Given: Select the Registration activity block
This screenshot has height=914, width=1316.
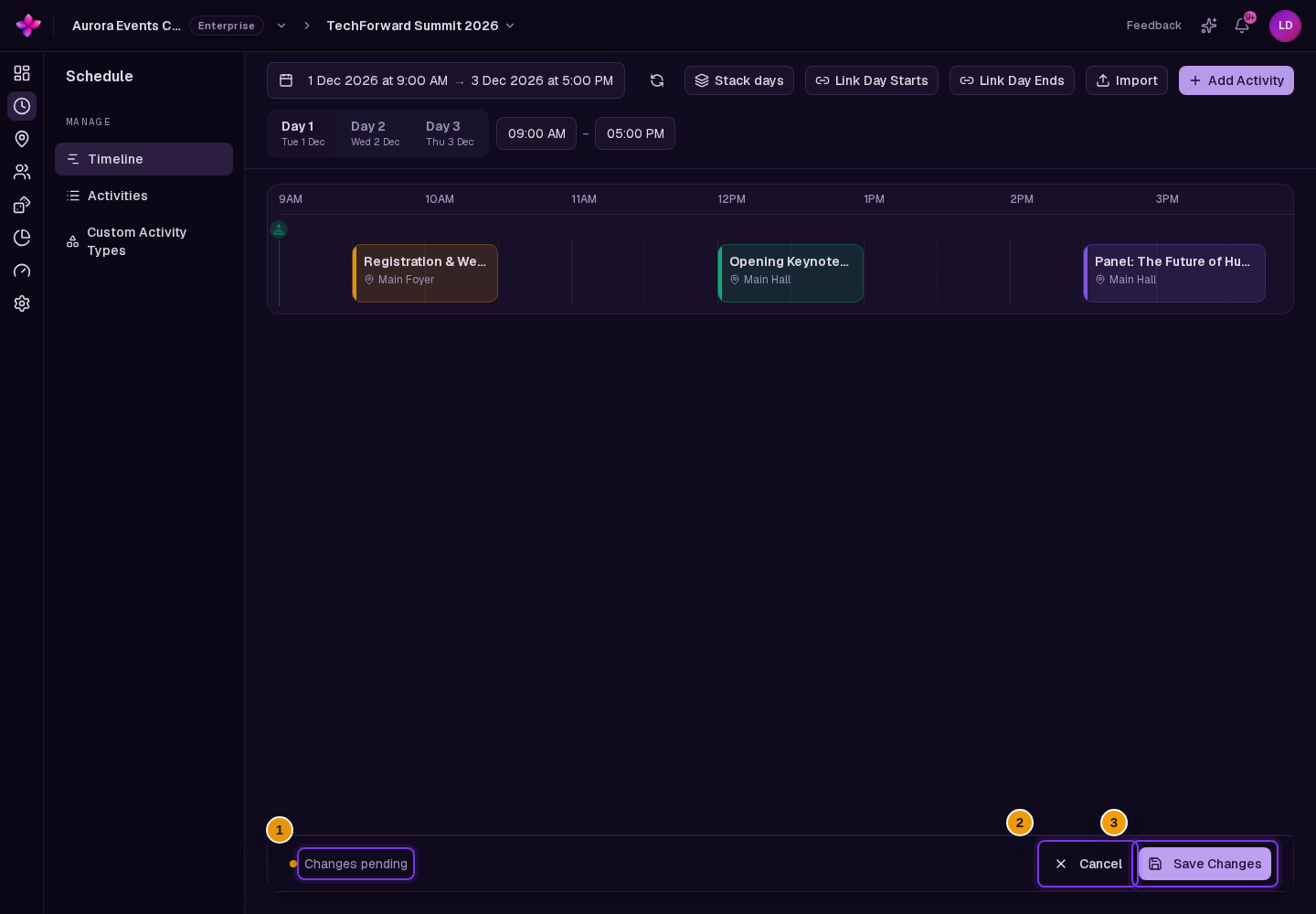Looking at the screenshot, I should [x=425, y=273].
